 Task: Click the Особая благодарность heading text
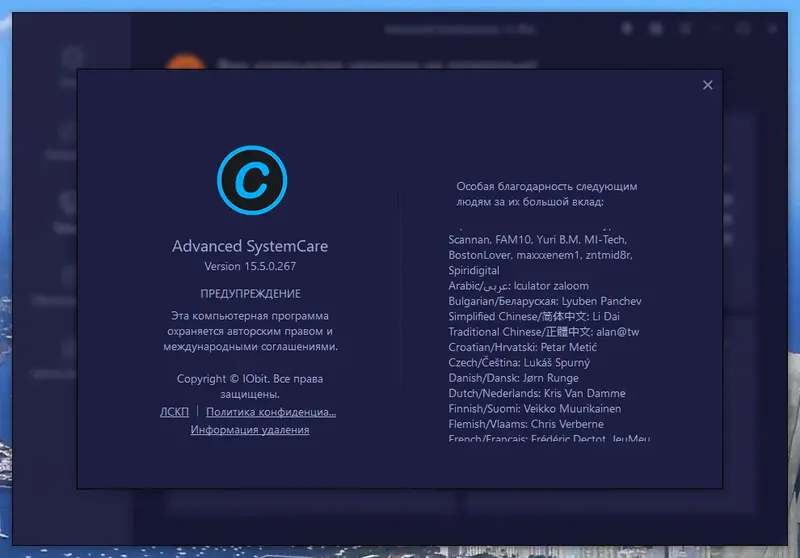coord(546,194)
